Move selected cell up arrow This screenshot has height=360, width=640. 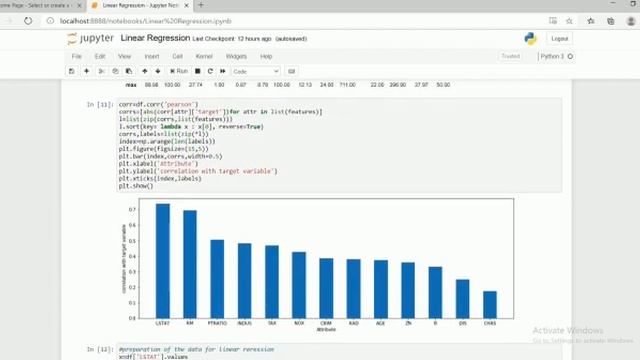point(144,71)
